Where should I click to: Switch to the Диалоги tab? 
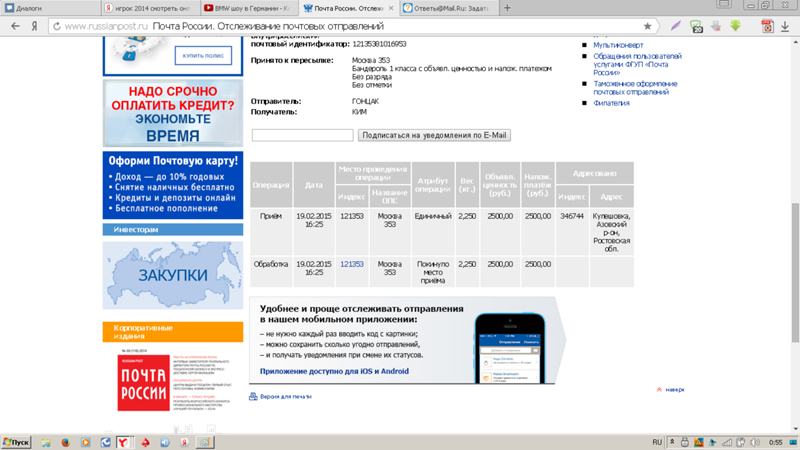tap(50, 8)
